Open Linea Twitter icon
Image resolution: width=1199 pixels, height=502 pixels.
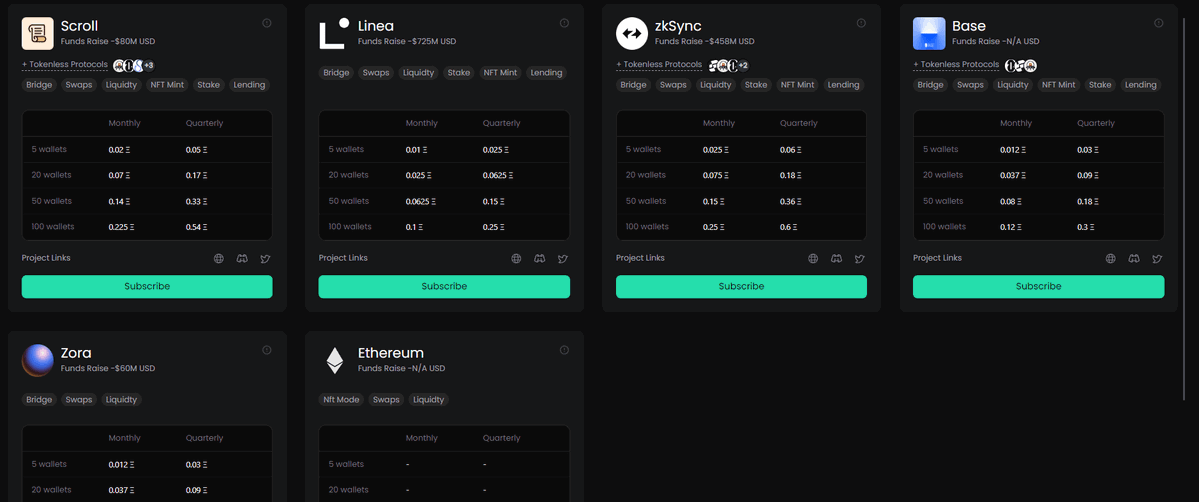click(x=563, y=259)
